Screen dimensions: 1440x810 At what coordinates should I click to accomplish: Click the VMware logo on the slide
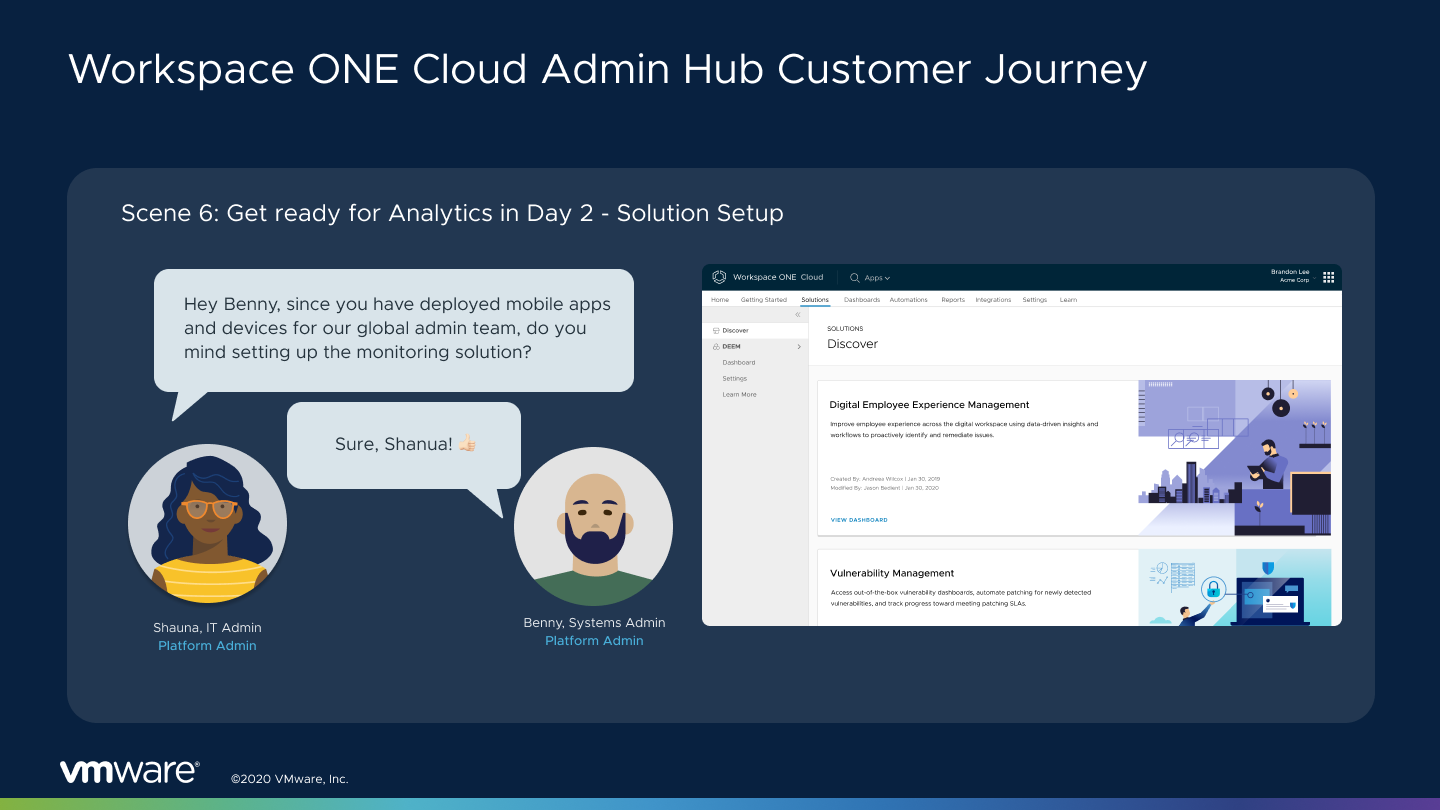129,771
